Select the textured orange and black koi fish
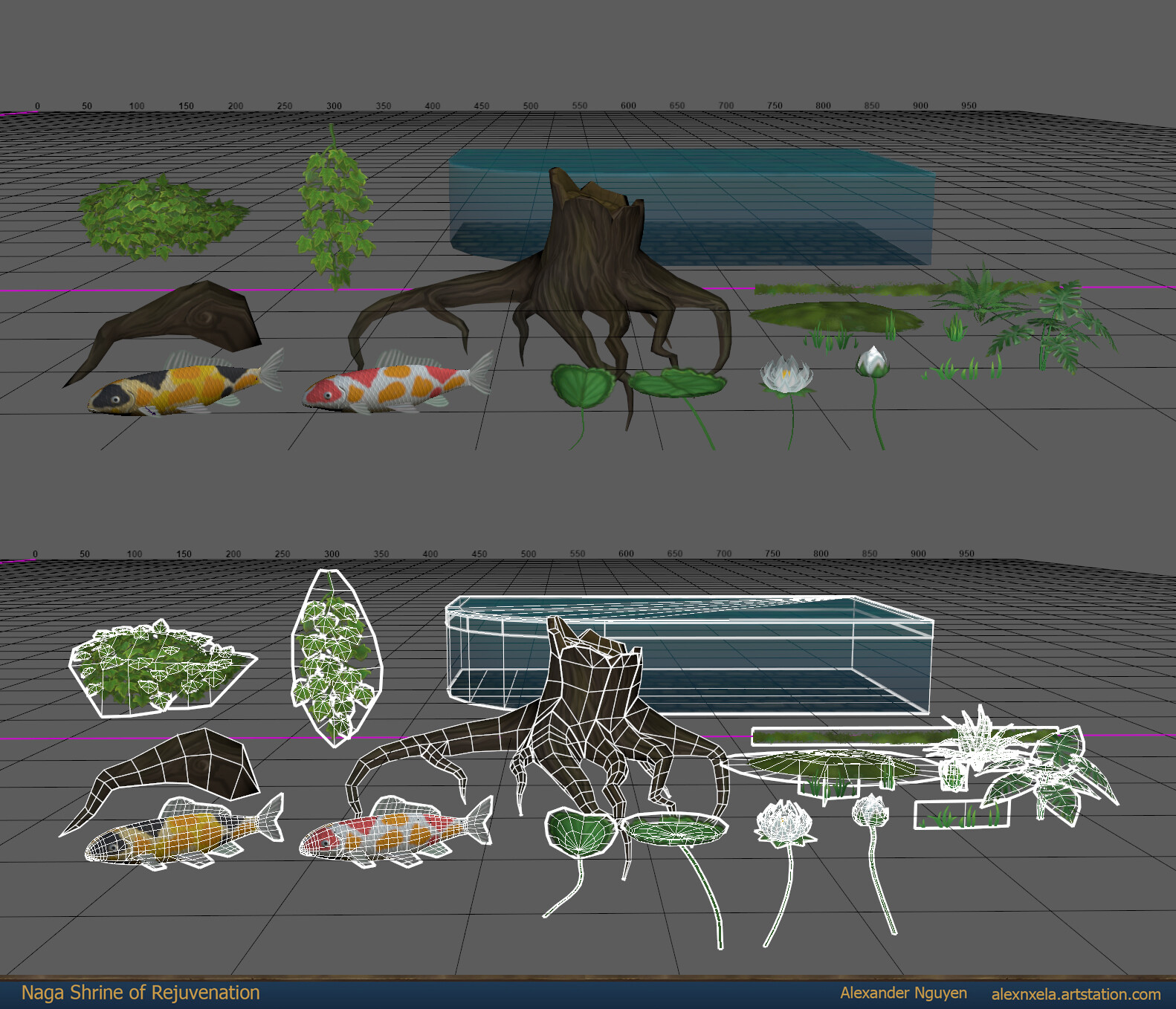The image size is (1176, 1009). (186, 384)
